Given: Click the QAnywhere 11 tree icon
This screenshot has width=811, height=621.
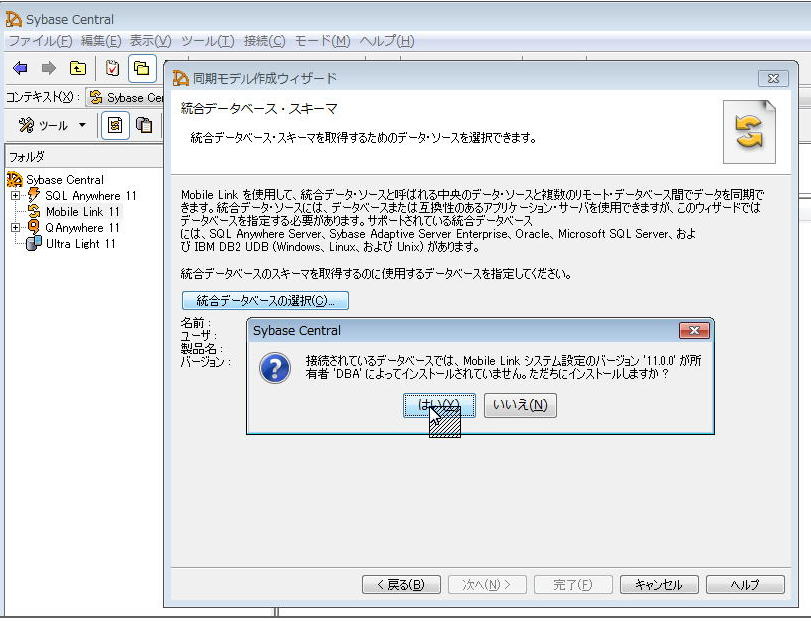Looking at the screenshot, I should click(33, 228).
